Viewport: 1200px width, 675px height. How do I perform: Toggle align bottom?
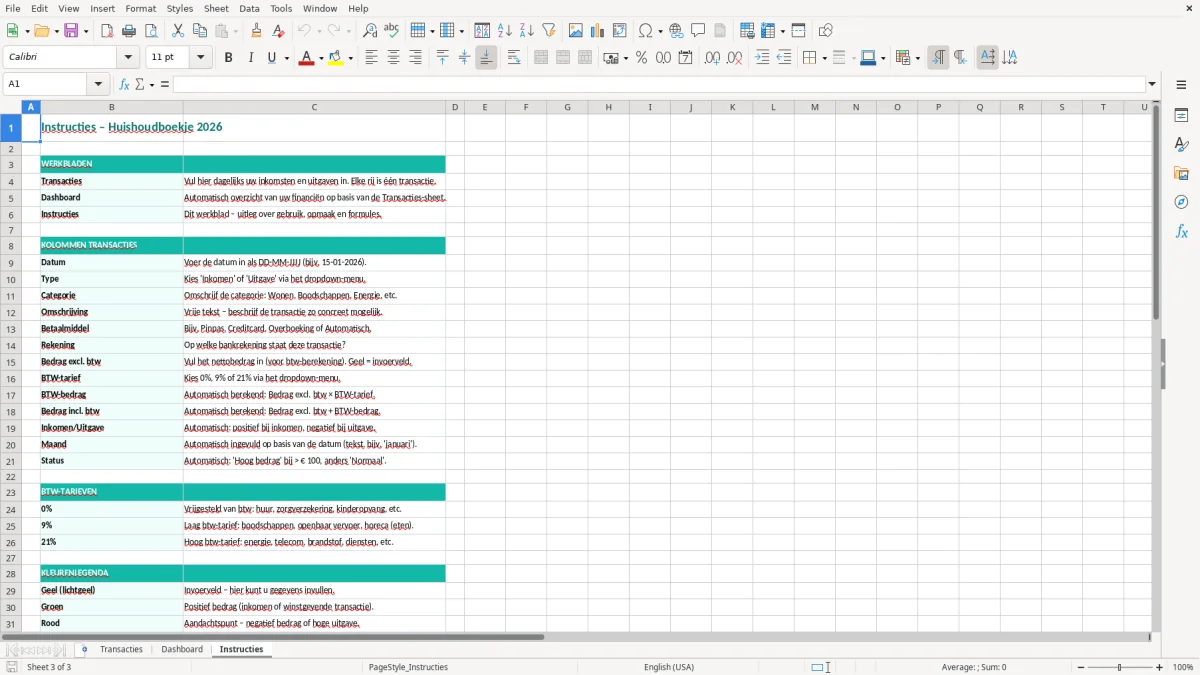click(x=486, y=58)
